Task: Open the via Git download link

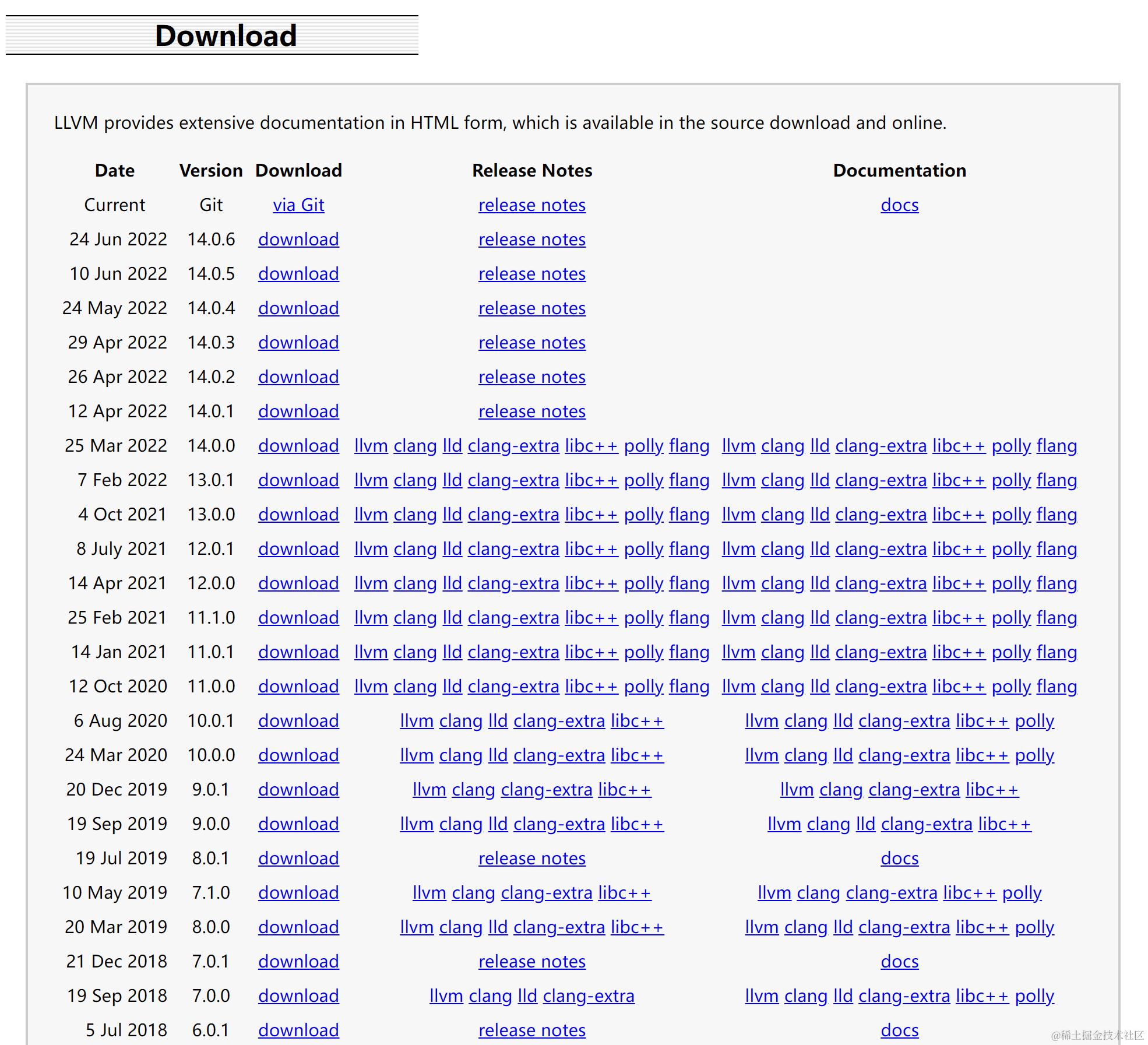Action: pos(298,205)
